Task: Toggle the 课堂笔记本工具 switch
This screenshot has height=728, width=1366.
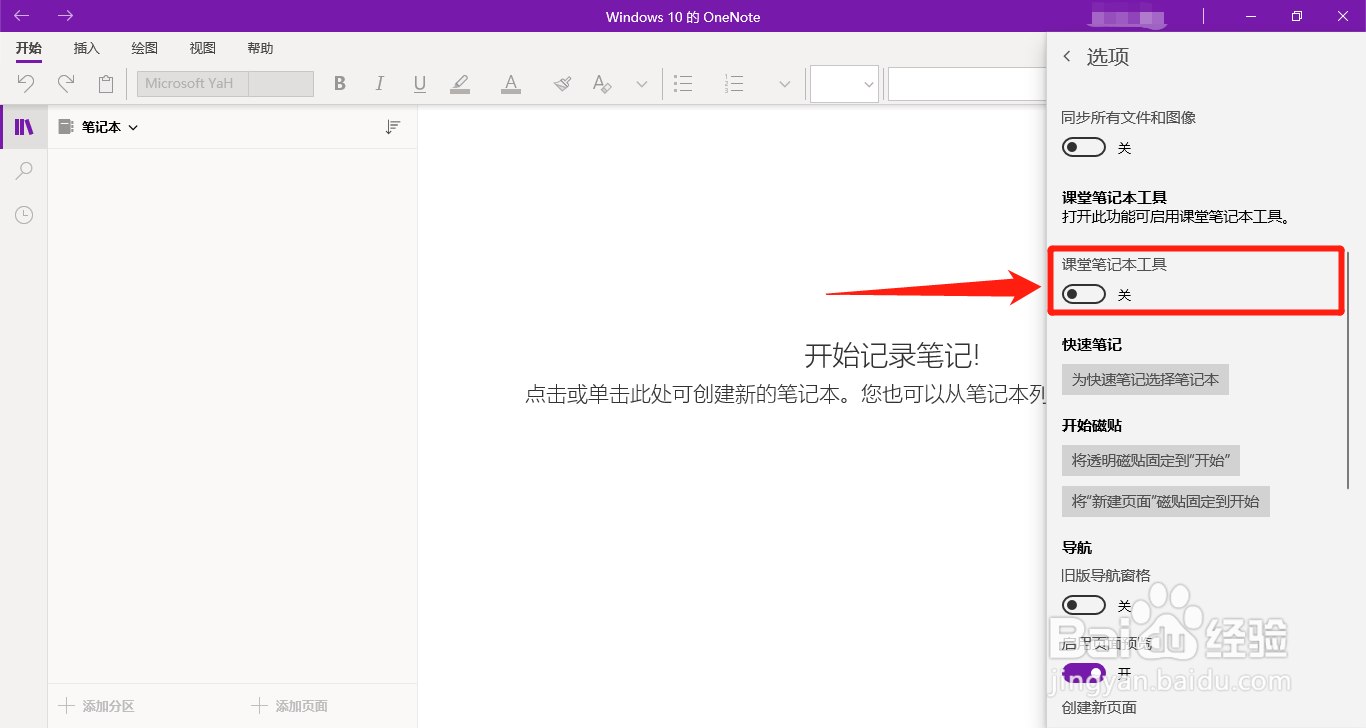Action: coord(1084,295)
